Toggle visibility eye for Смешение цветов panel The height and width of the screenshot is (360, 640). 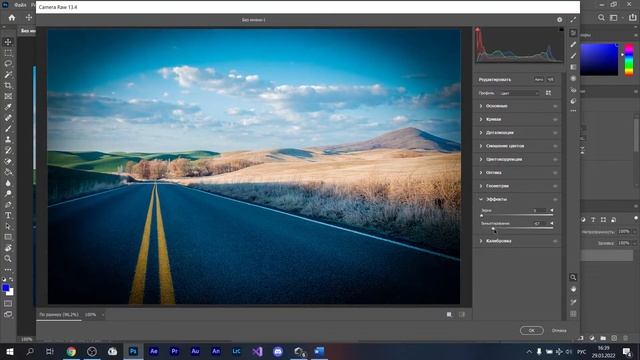coord(555,146)
